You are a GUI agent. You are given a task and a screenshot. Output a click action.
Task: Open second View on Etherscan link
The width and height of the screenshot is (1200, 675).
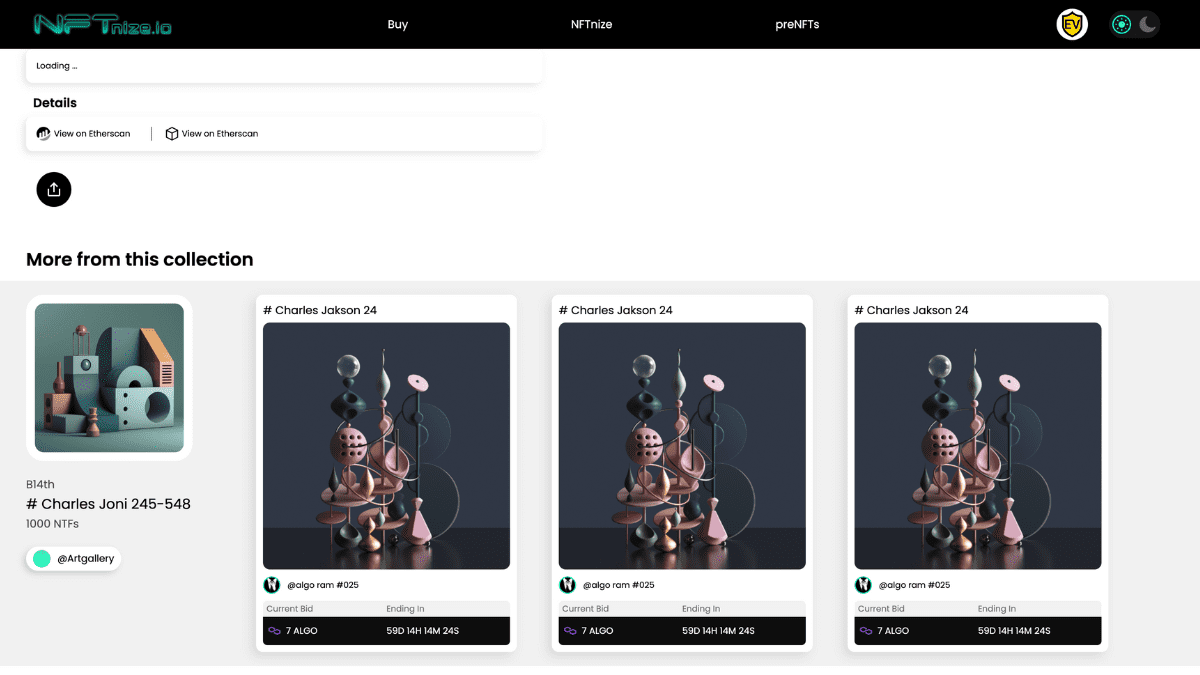pos(219,133)
